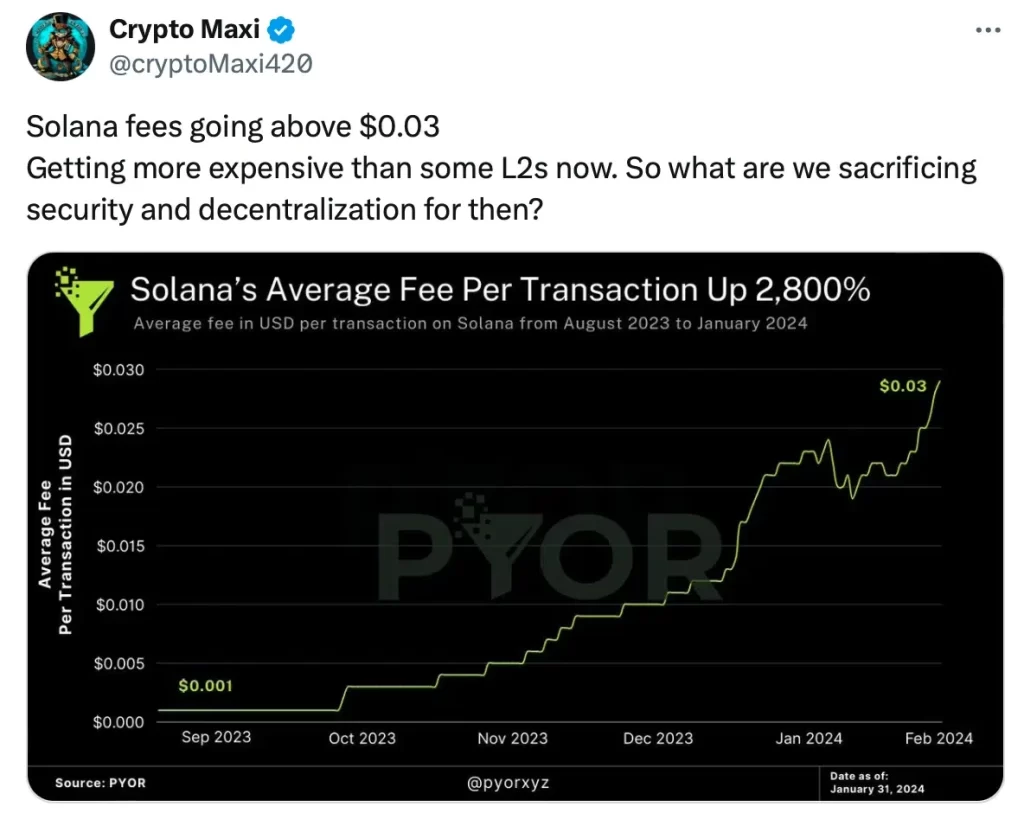Click the Source: PYOR footer text
1024x832 pixels.
click(x=100, y=782)
